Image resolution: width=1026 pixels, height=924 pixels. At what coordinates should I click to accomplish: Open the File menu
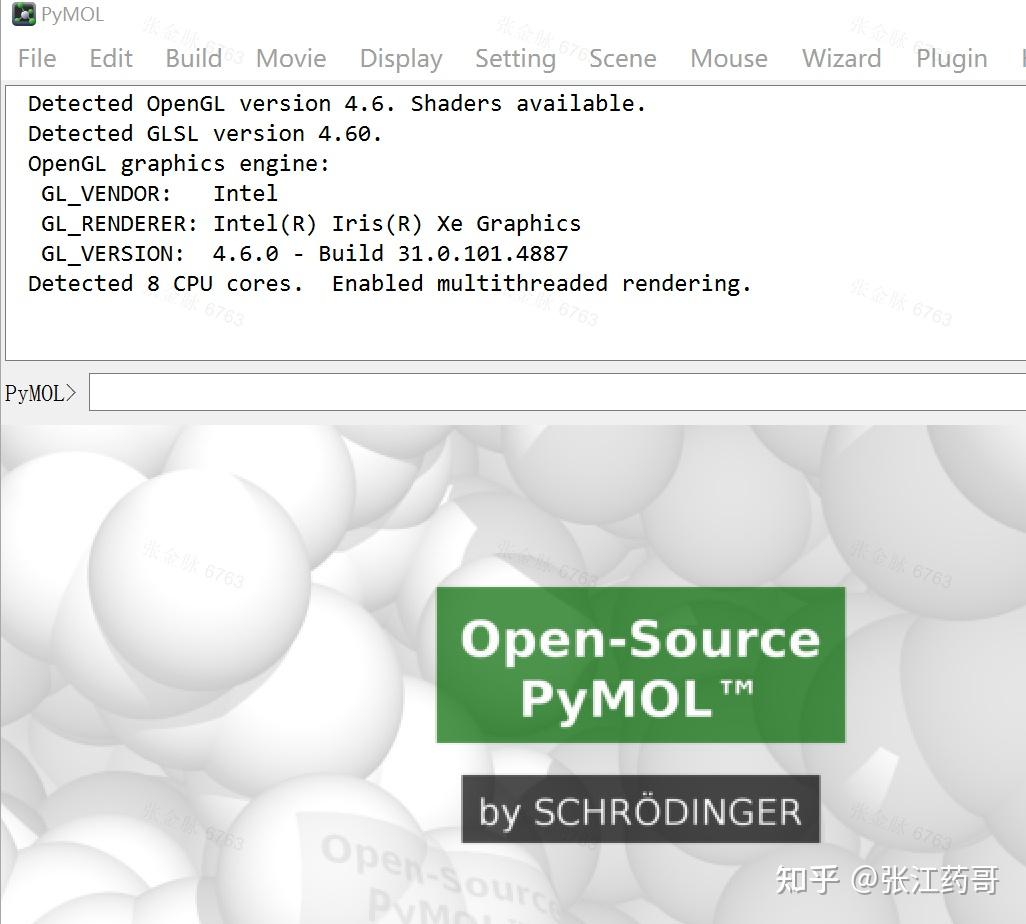pos(37,58)
